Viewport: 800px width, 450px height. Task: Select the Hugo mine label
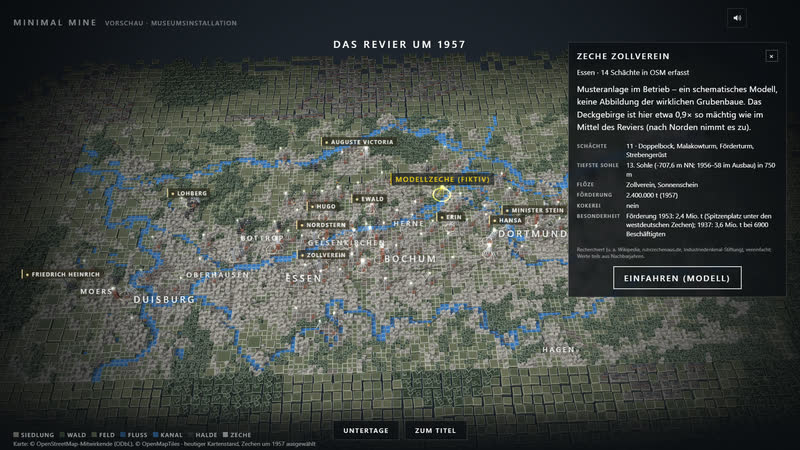coord(322,207)
